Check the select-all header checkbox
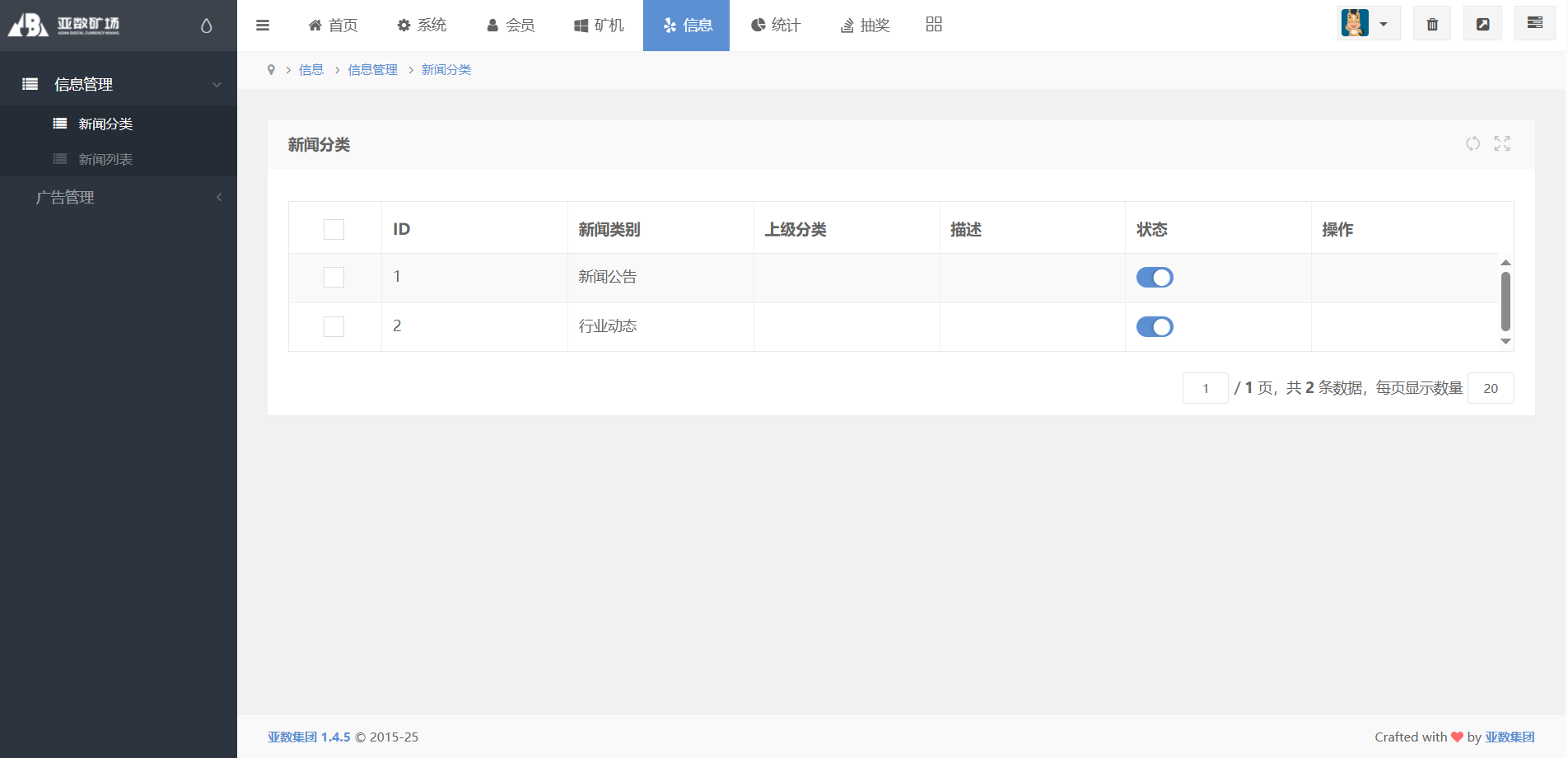This screenshot has width=1568, height=758. click(x=334, y=229)
